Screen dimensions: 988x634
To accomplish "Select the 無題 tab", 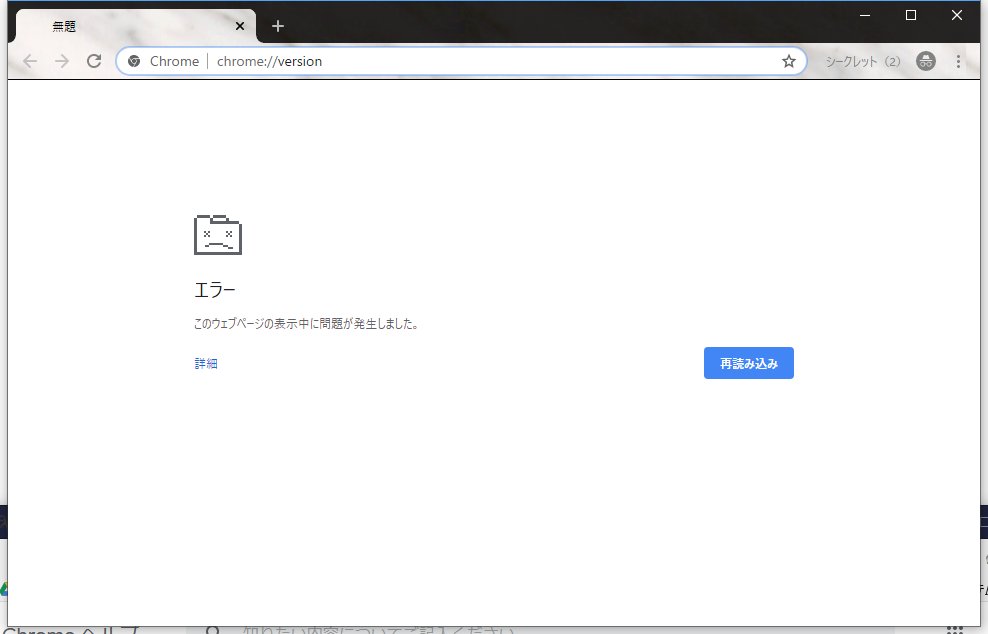I will pos(135,26).
